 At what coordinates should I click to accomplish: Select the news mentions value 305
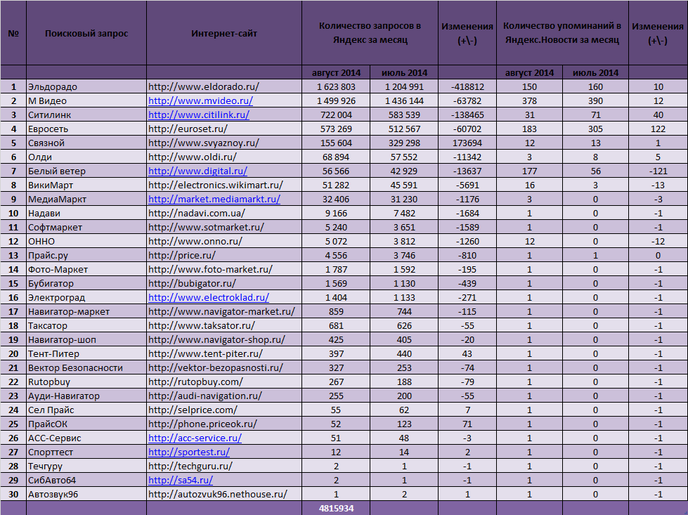coord(595,129)
